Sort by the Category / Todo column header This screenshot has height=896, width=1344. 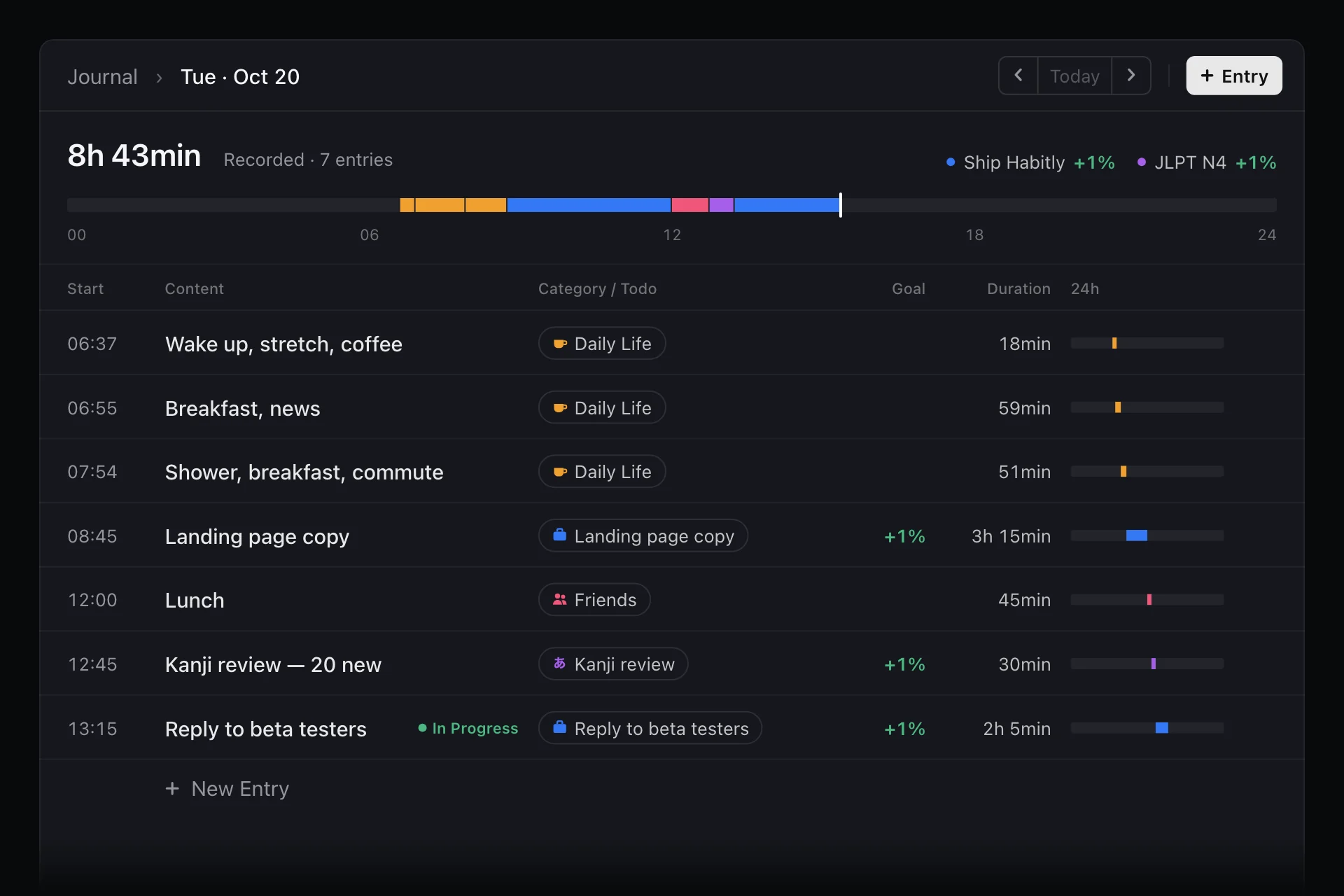(597, 288)
